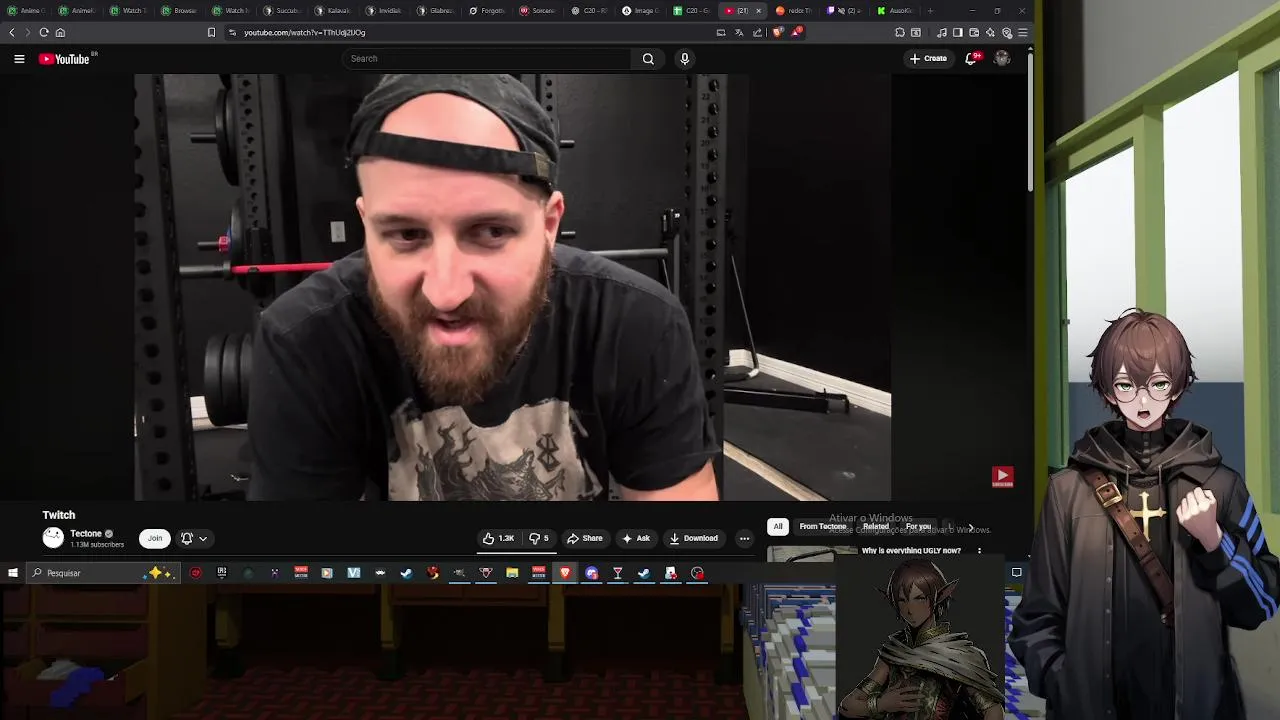
Task: Click the browser home icon
Action: click(60, 32)
